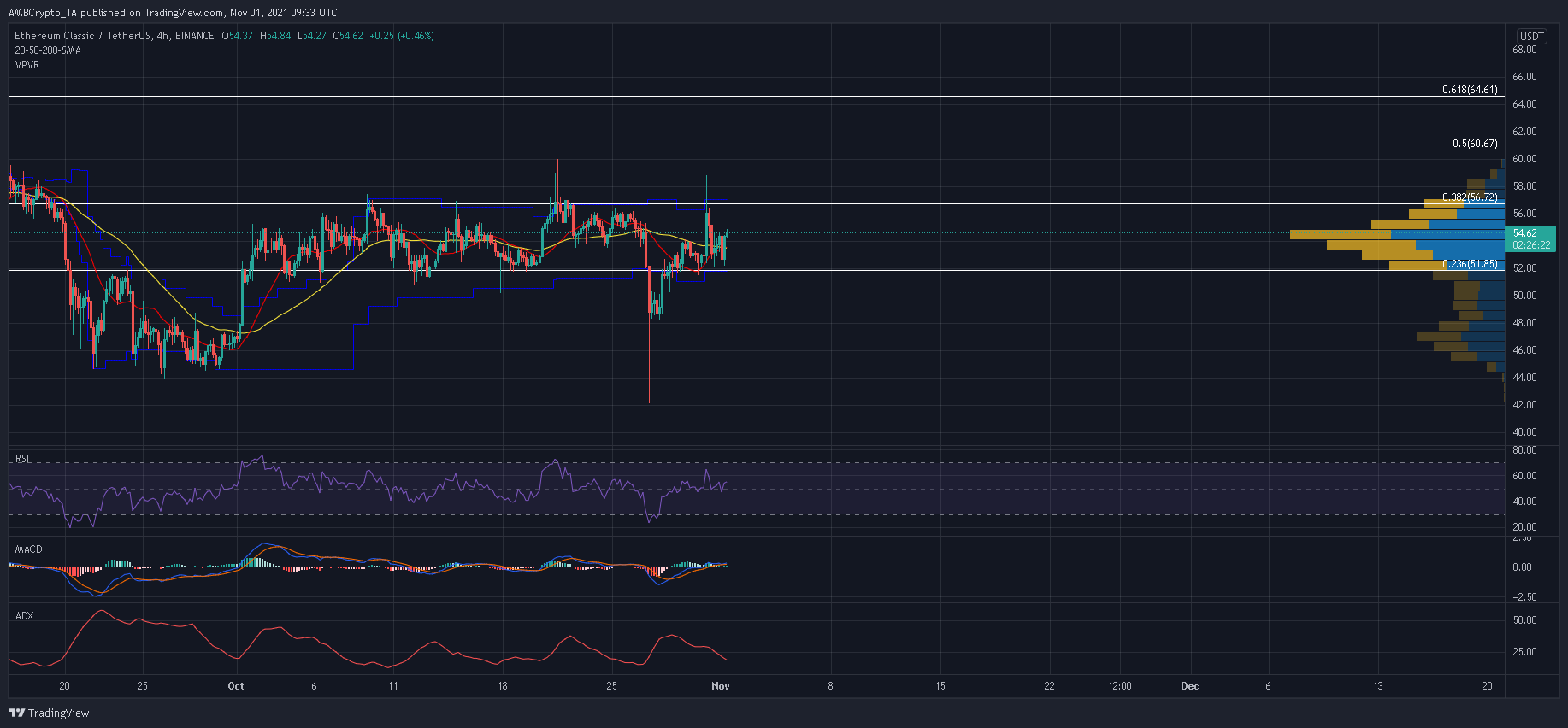
Task: Click the MACD pane label
Action: pos(28,549)
